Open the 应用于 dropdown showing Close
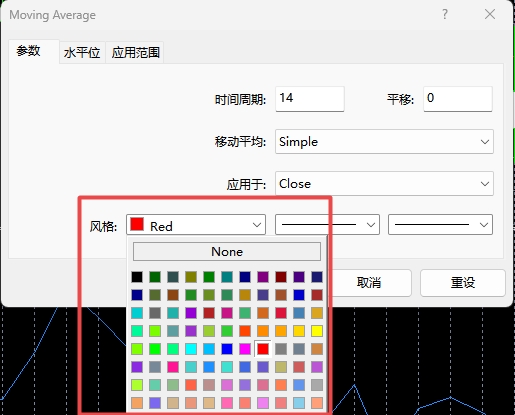The width and height of the screenshot is (515, 415). coord(384,184)
